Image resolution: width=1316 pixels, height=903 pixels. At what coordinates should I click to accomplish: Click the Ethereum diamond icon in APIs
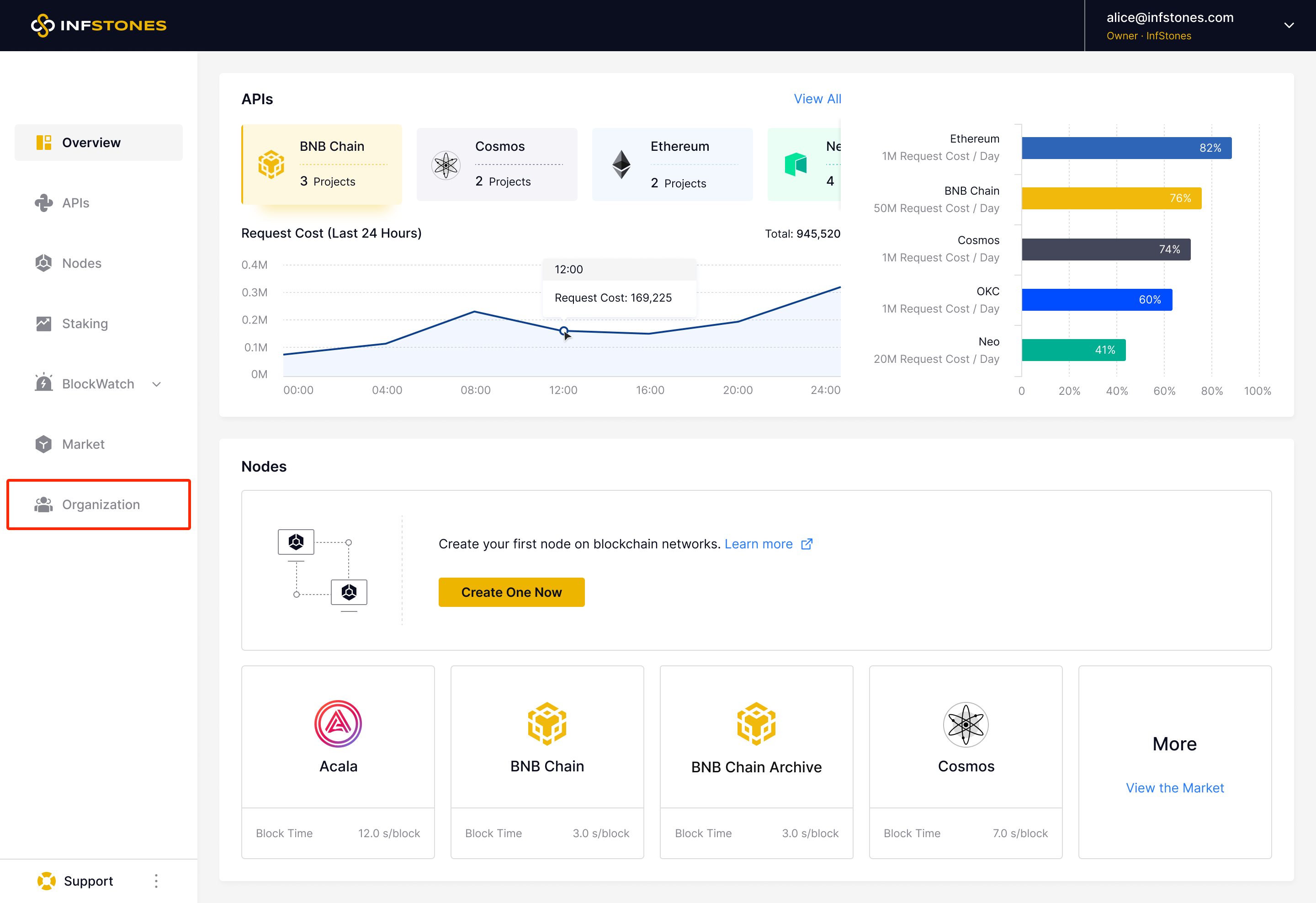(x=621, y=165)
